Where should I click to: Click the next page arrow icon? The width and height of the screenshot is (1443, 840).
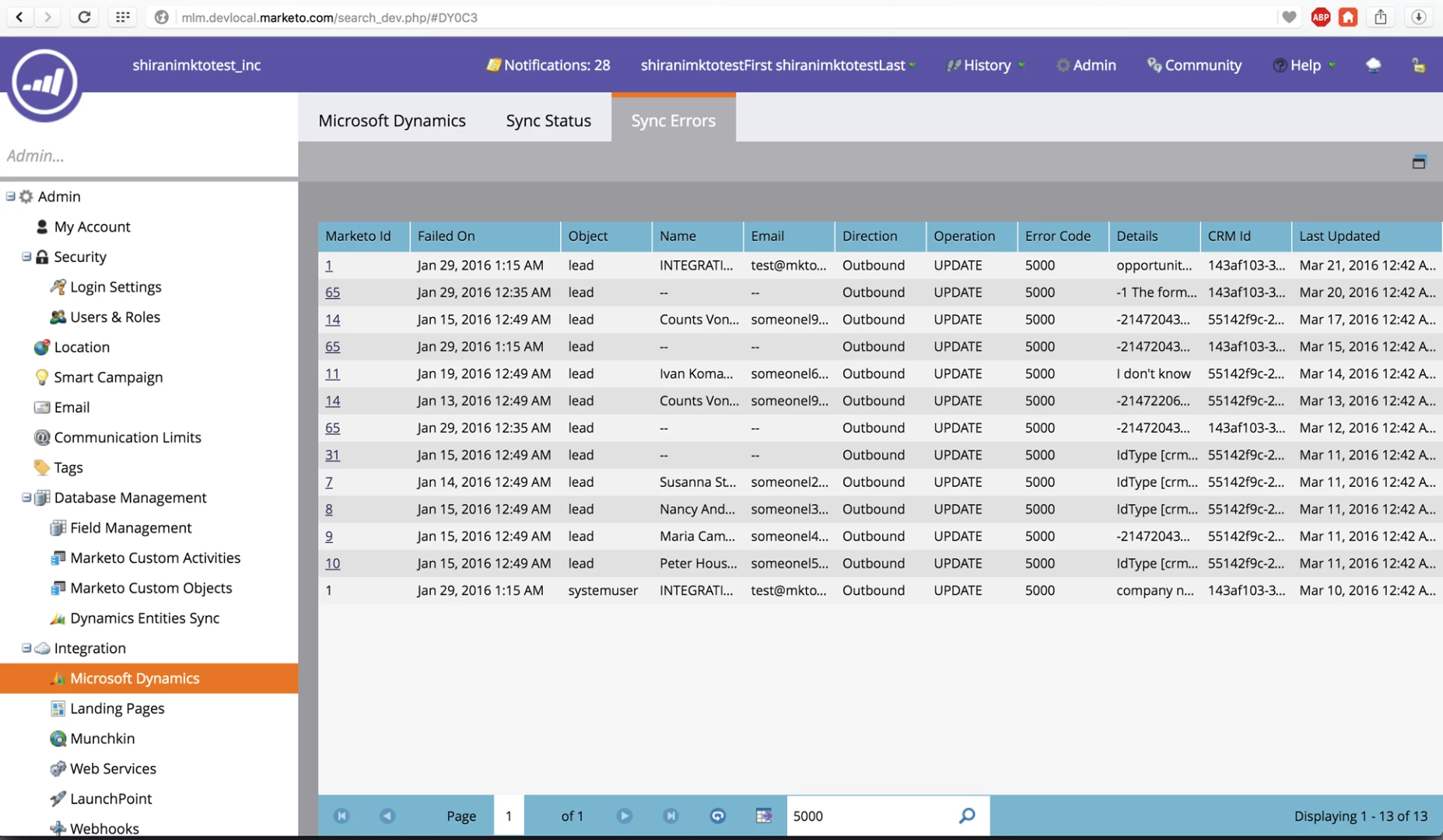624,815
